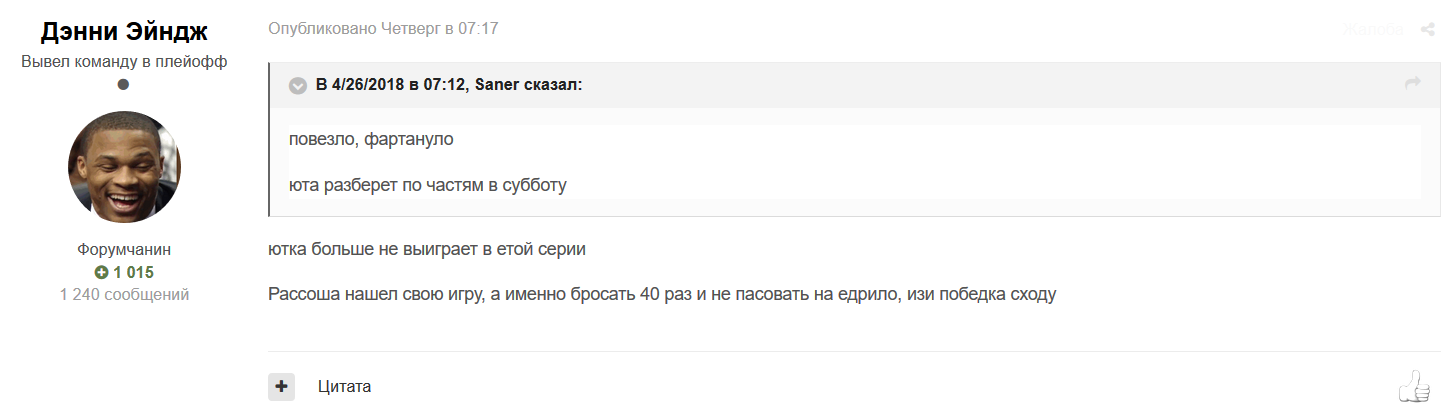Like the post with thumbs-up icon
Image resolution: width=1447 pixels, height=420 pixels.
(1415, 386)
